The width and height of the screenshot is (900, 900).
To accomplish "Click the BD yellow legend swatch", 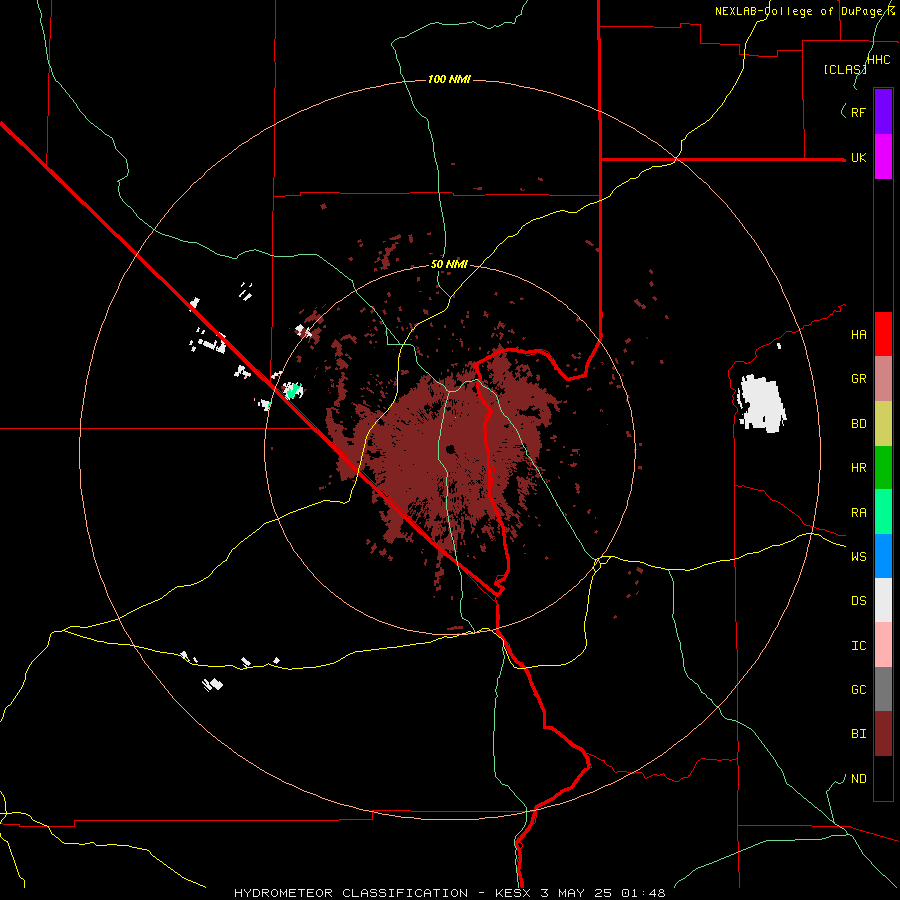I will (883, 423).
